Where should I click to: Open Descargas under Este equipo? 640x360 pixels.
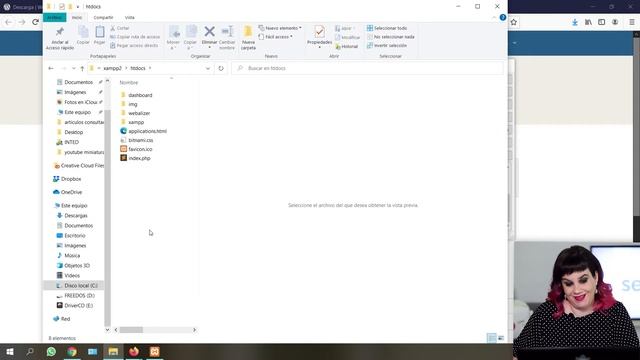[72, 216]
